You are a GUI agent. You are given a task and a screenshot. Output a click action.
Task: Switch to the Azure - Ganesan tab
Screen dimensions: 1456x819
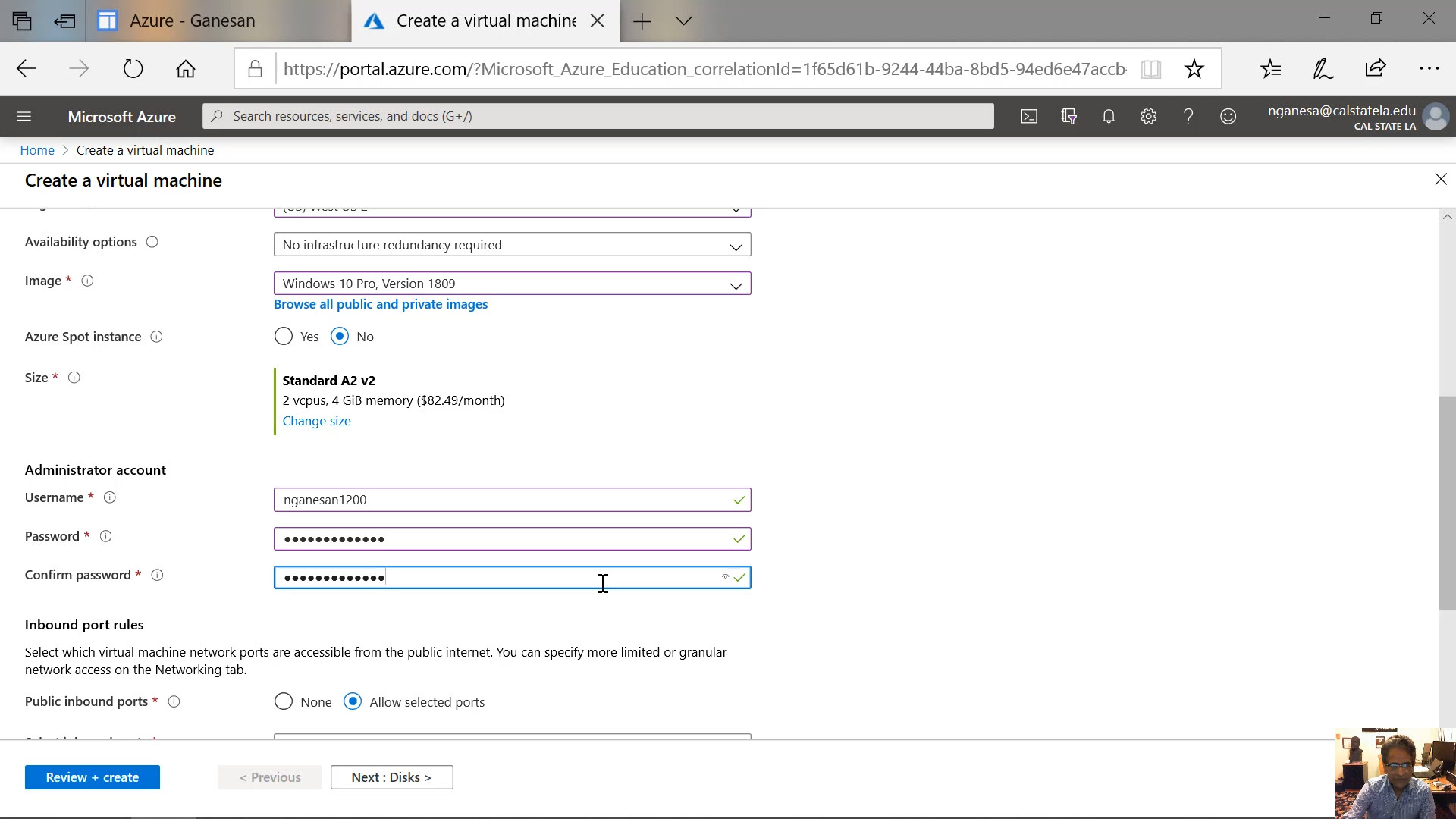(x=193, y=20)
